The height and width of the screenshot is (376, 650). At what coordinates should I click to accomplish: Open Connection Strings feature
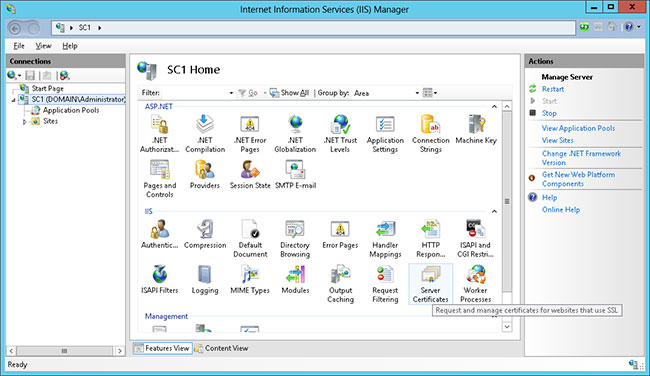click(x=431, y=133)
